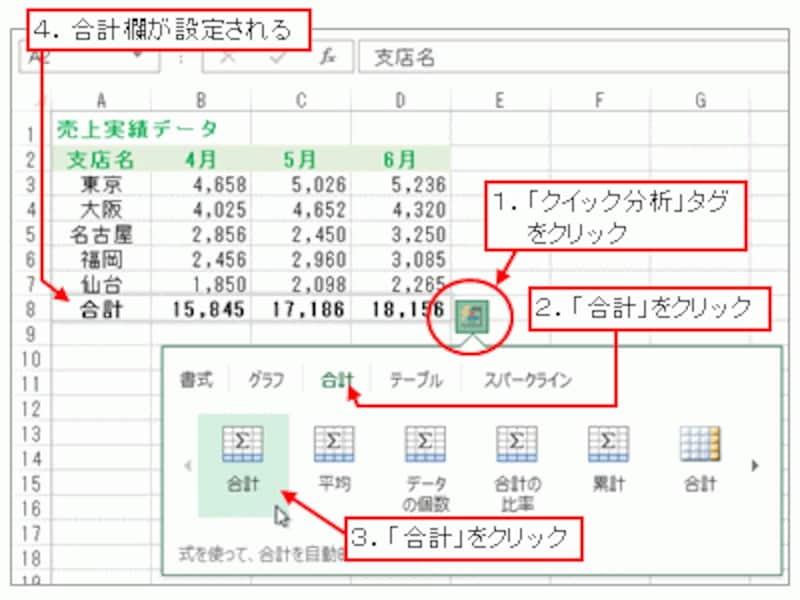Click the cell with value 2,960

301,259
